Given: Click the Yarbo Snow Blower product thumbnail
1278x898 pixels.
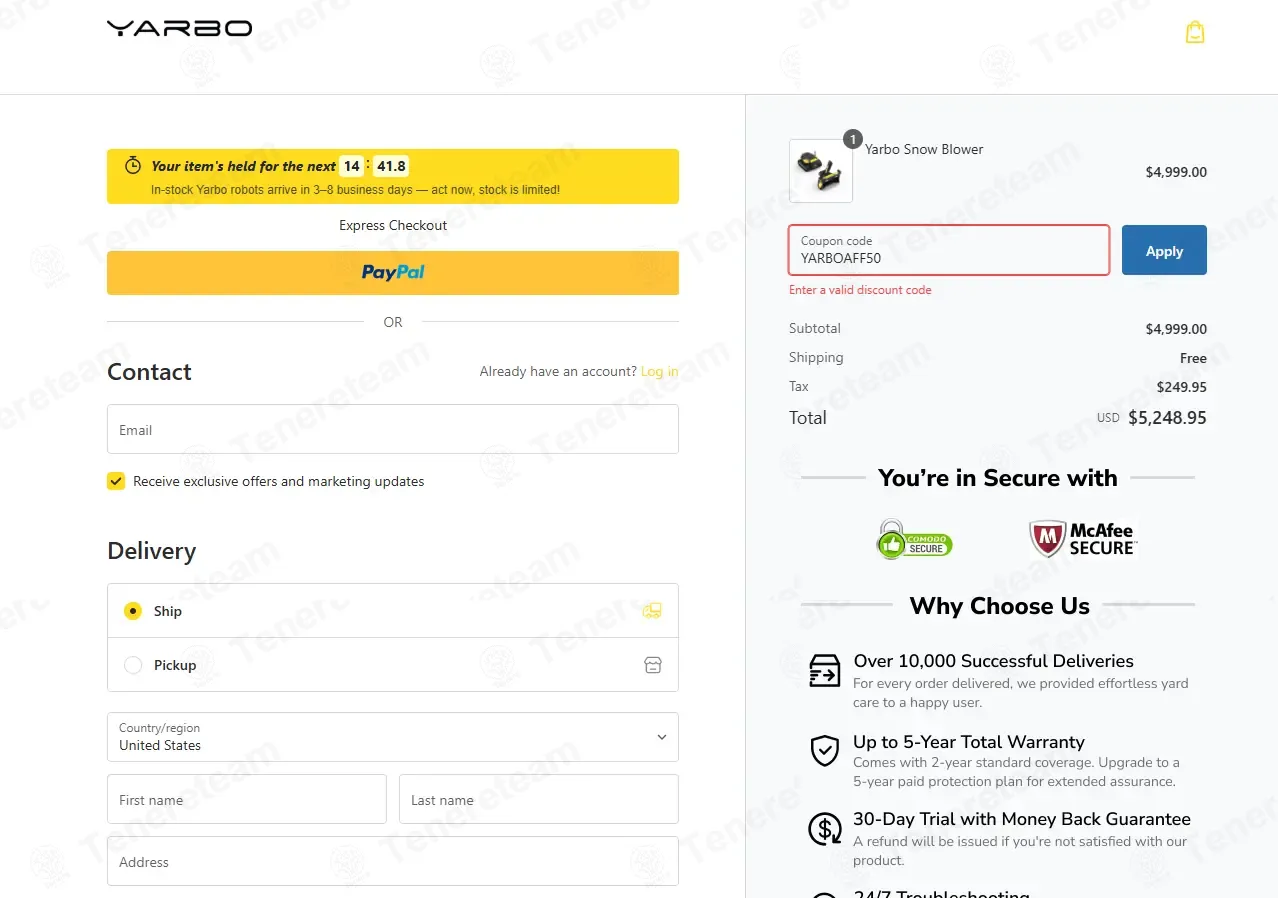Looking at the screenshot, I should (x=821, y=171).
